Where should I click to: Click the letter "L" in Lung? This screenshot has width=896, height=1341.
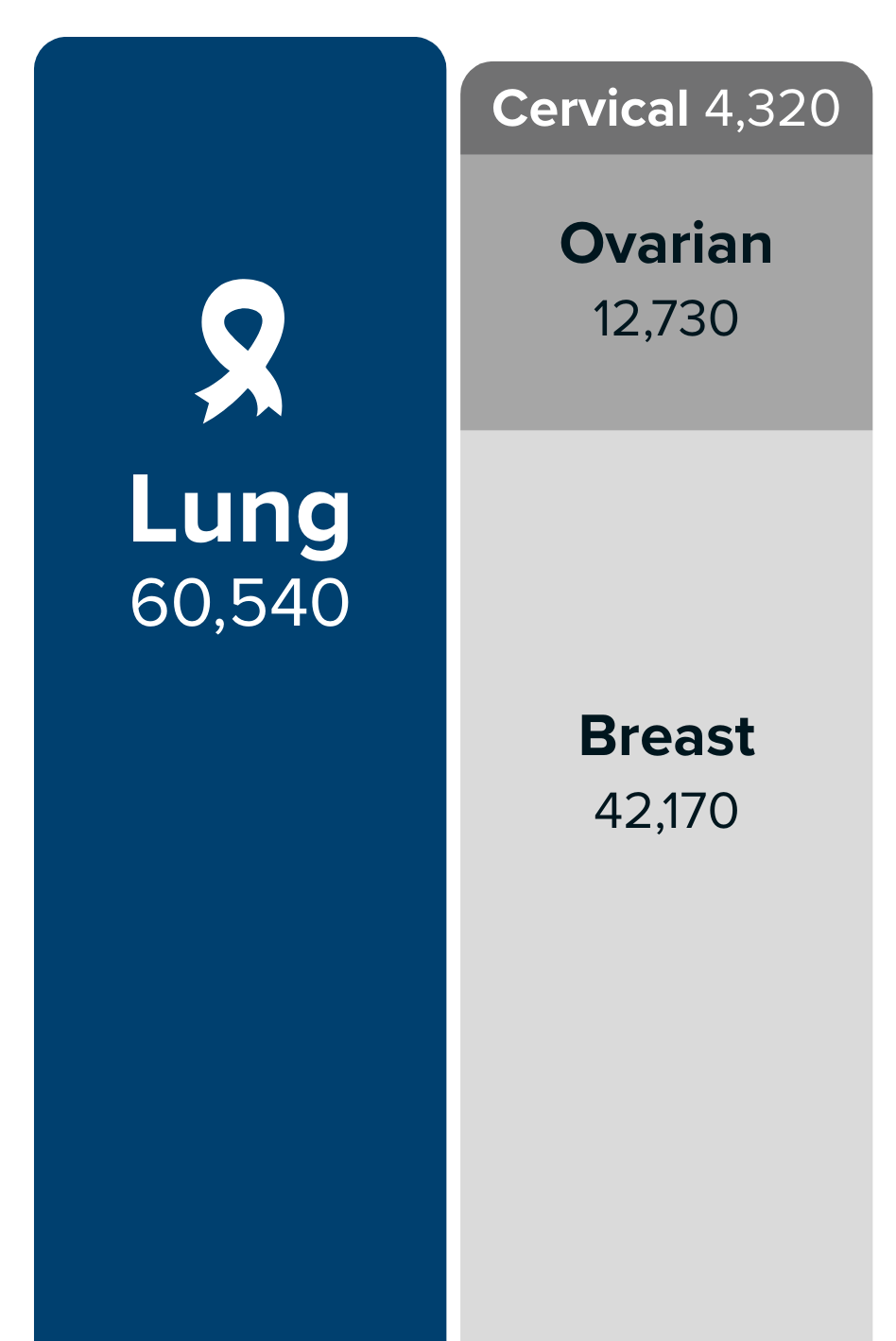(151, 508)
